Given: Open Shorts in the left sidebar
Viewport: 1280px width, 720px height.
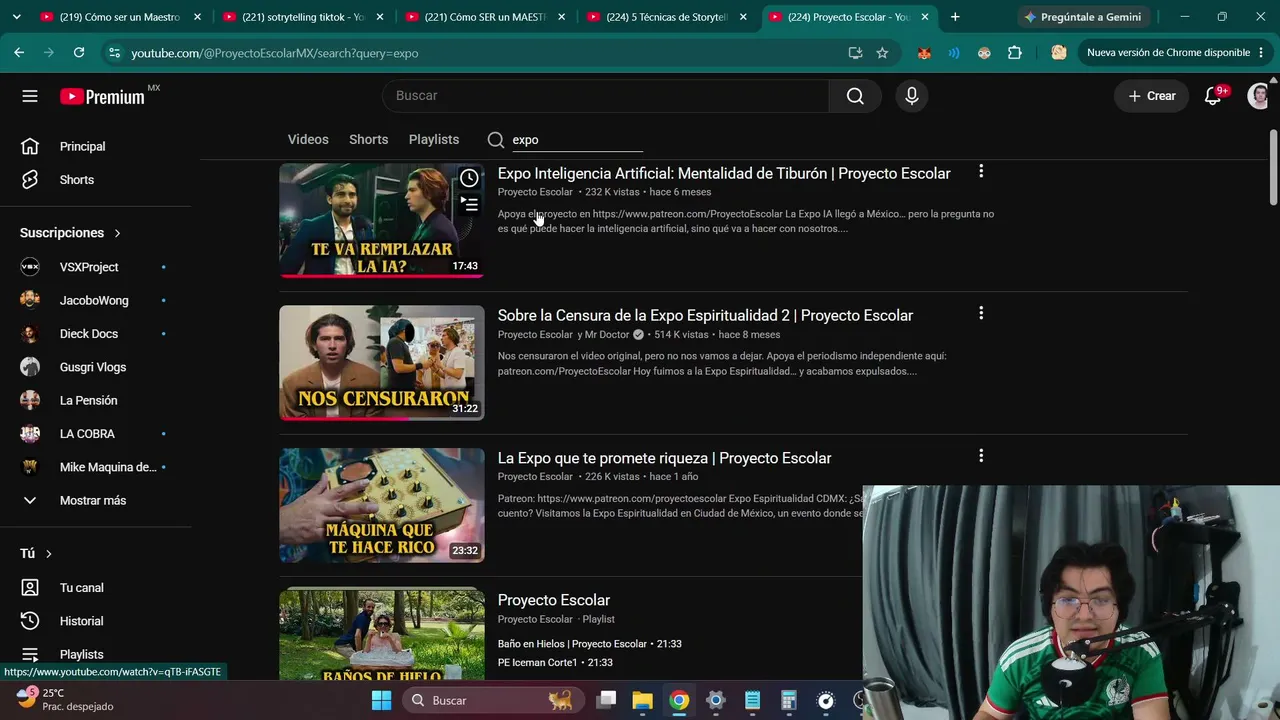Looking at the screenshot, I should pos(77,180).
